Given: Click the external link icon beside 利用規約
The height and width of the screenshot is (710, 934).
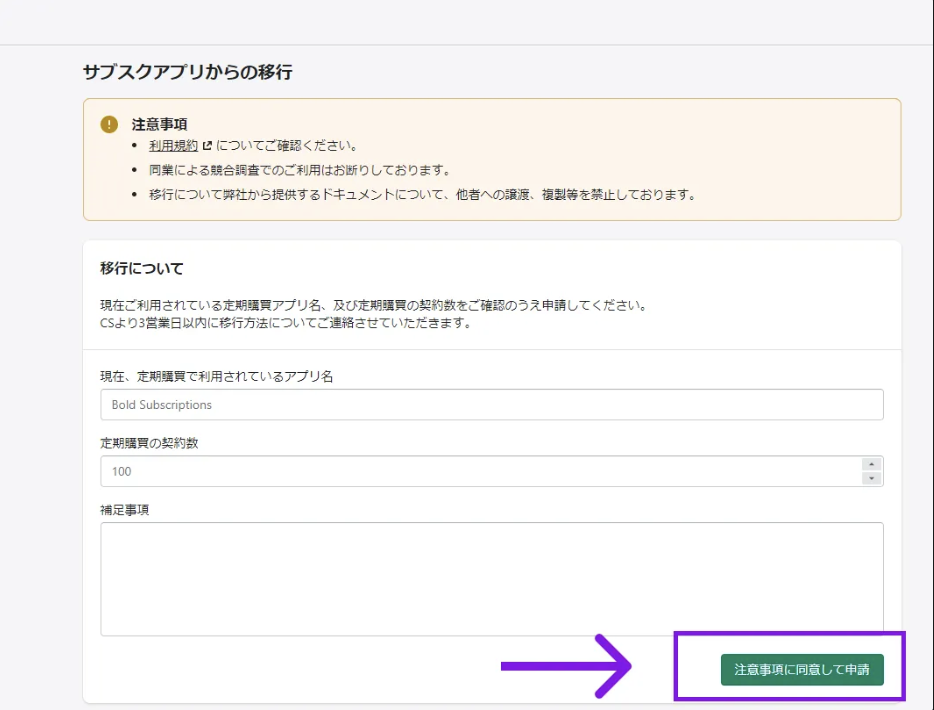Looking at the screenshot, I should [207, 145].
